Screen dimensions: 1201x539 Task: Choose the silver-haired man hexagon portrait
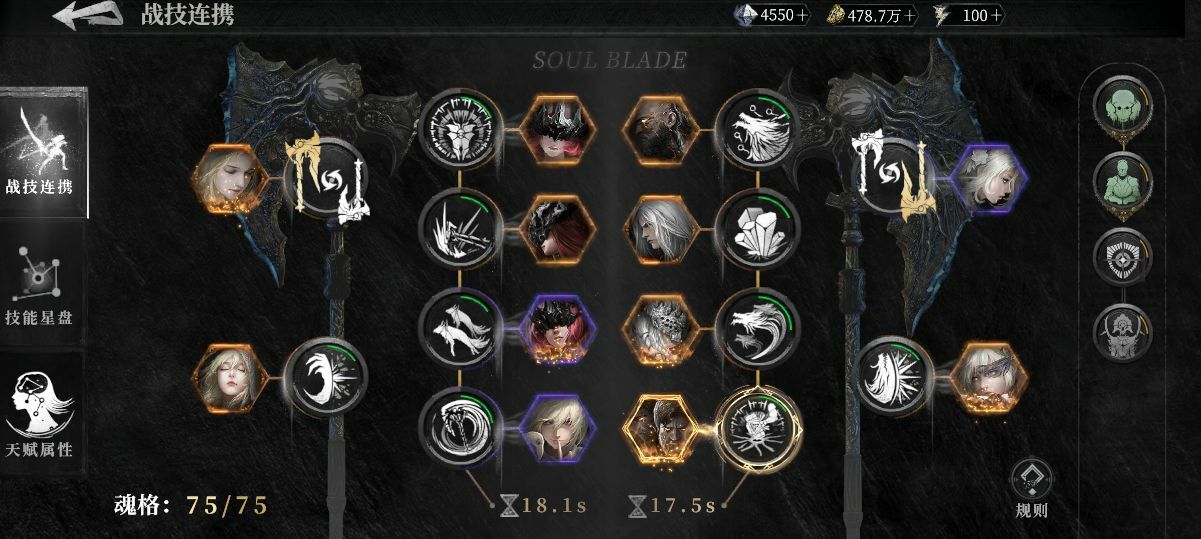point(659,227)
